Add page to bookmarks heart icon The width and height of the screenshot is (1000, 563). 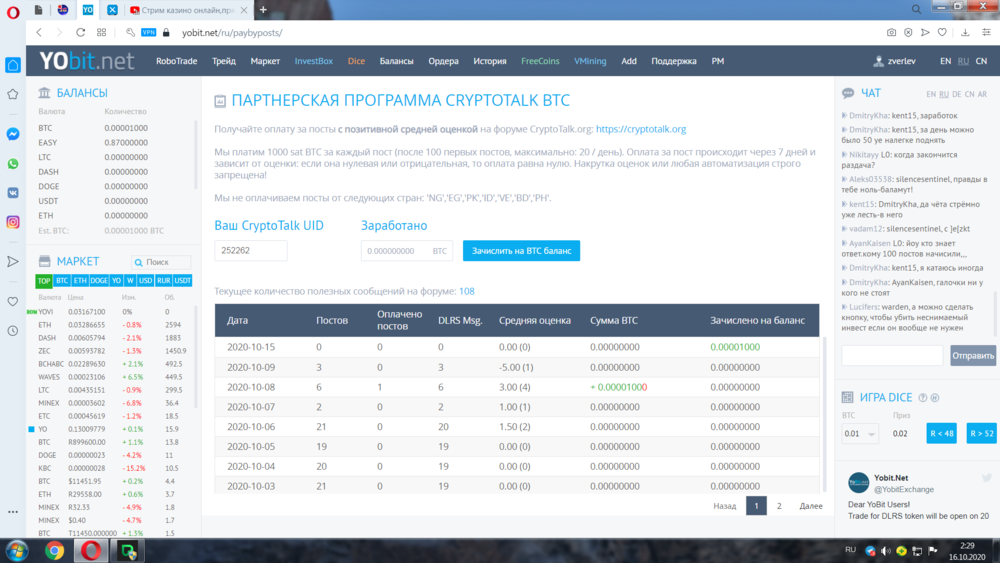pyautogui.click(x=942, y=33)
